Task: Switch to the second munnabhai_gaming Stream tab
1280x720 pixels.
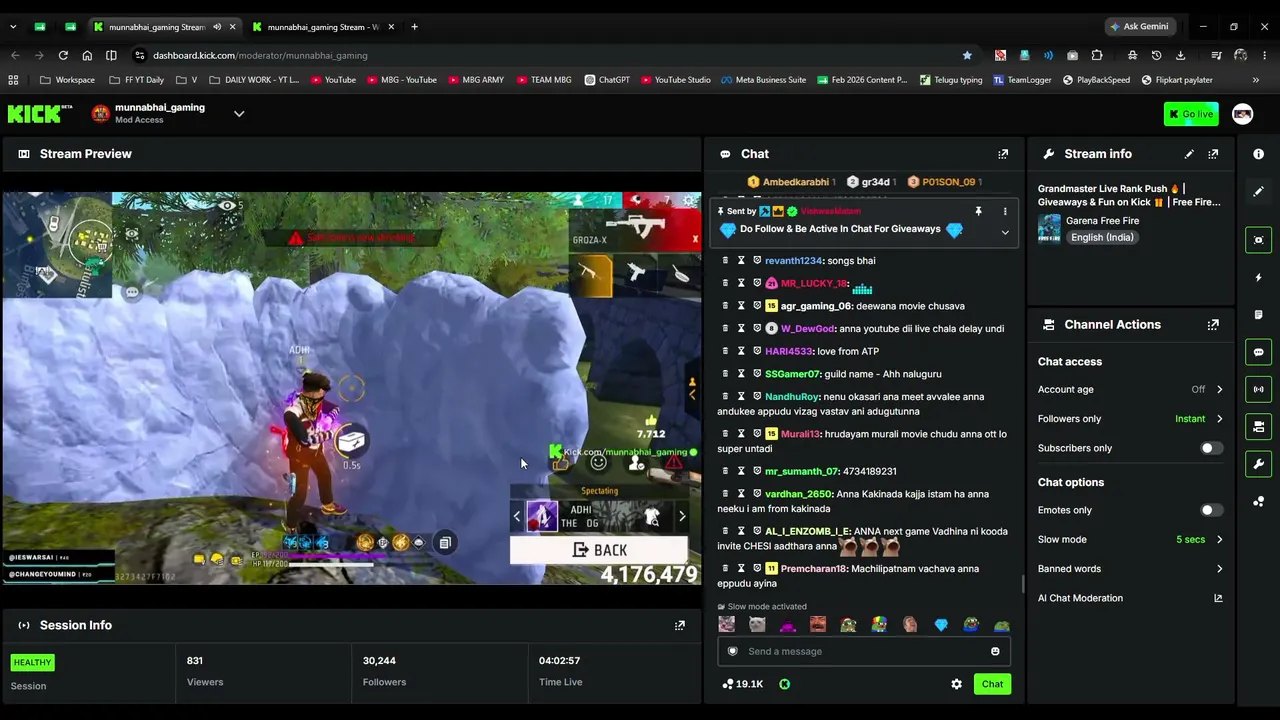Action: 322,27
